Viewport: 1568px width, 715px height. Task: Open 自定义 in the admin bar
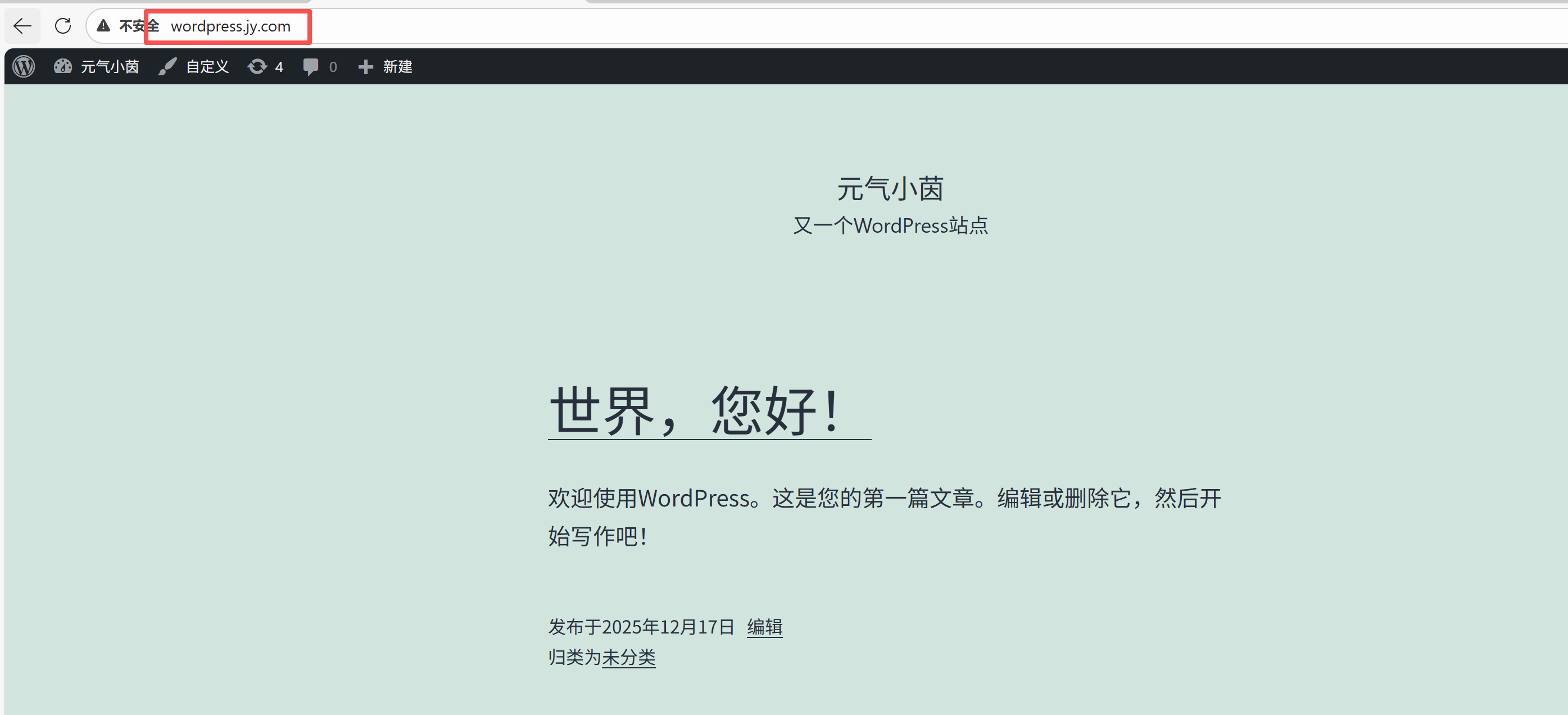pos(207,66)
